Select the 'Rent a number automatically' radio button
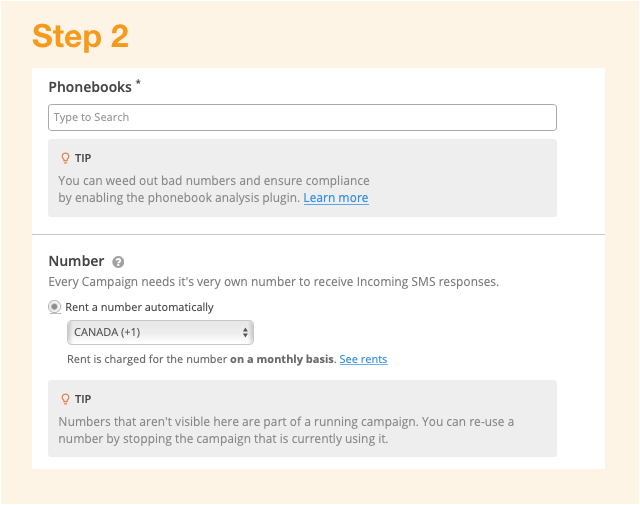 coord(54,307)
